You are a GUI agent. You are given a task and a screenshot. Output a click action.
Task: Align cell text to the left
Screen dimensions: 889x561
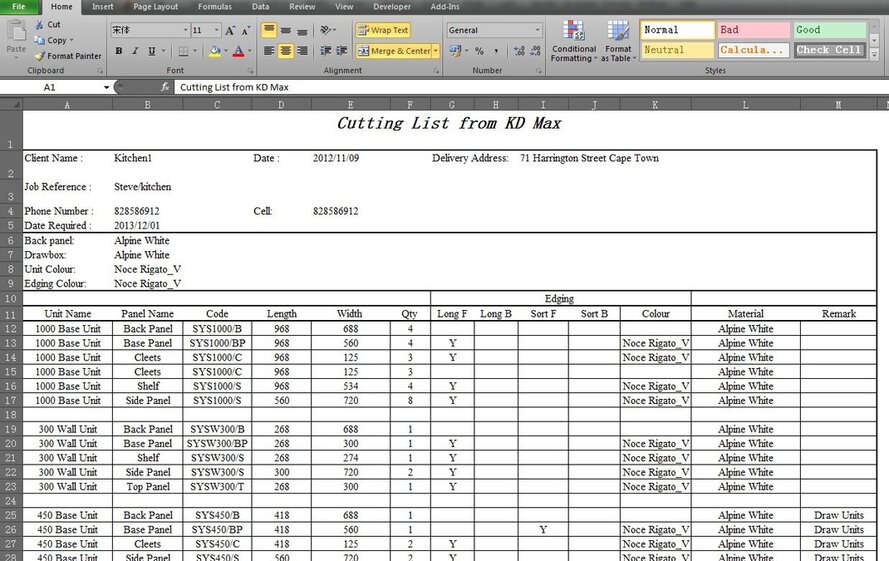point(269,51)
